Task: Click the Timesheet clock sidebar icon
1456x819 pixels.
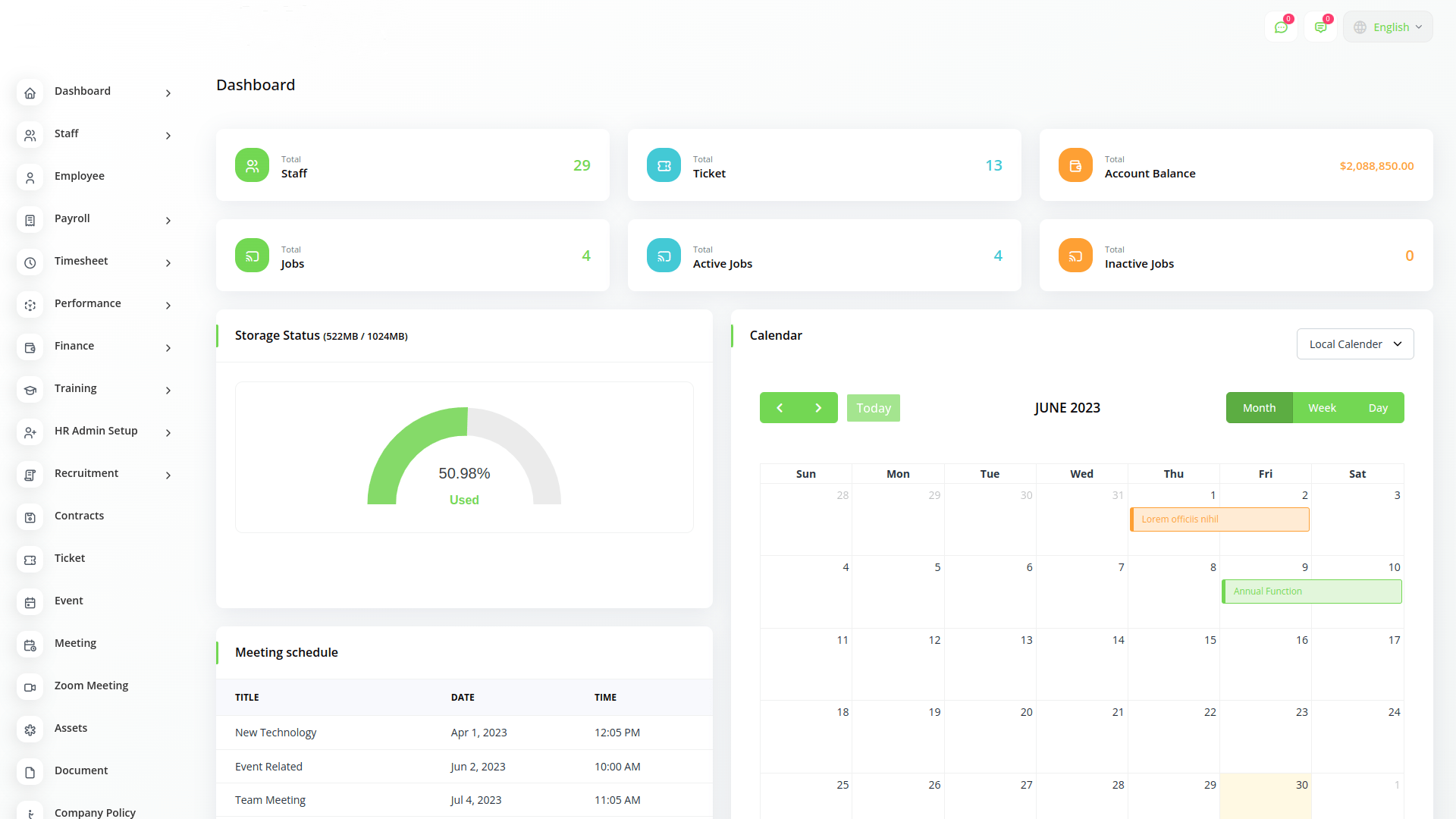Action: 30,262
